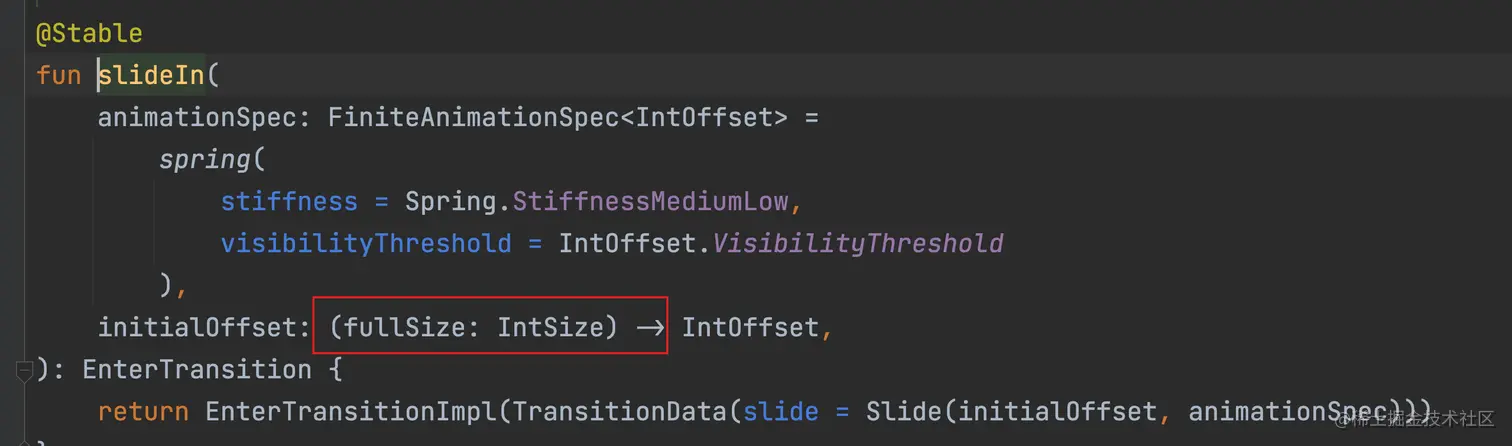1512x446 pixels.
Task: Click the italic VisibilityThreshold property
Action: tap(857, 244)
